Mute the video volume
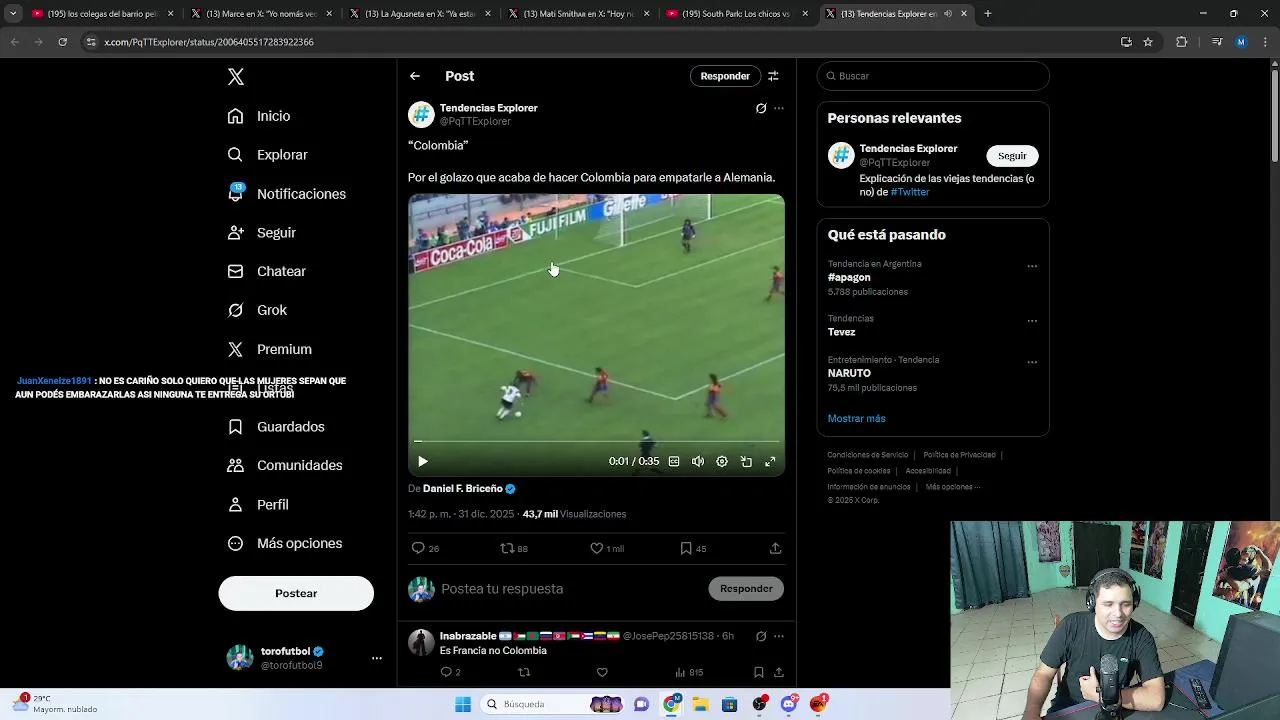The image size is (1280, 720). (x=698, y=461)
